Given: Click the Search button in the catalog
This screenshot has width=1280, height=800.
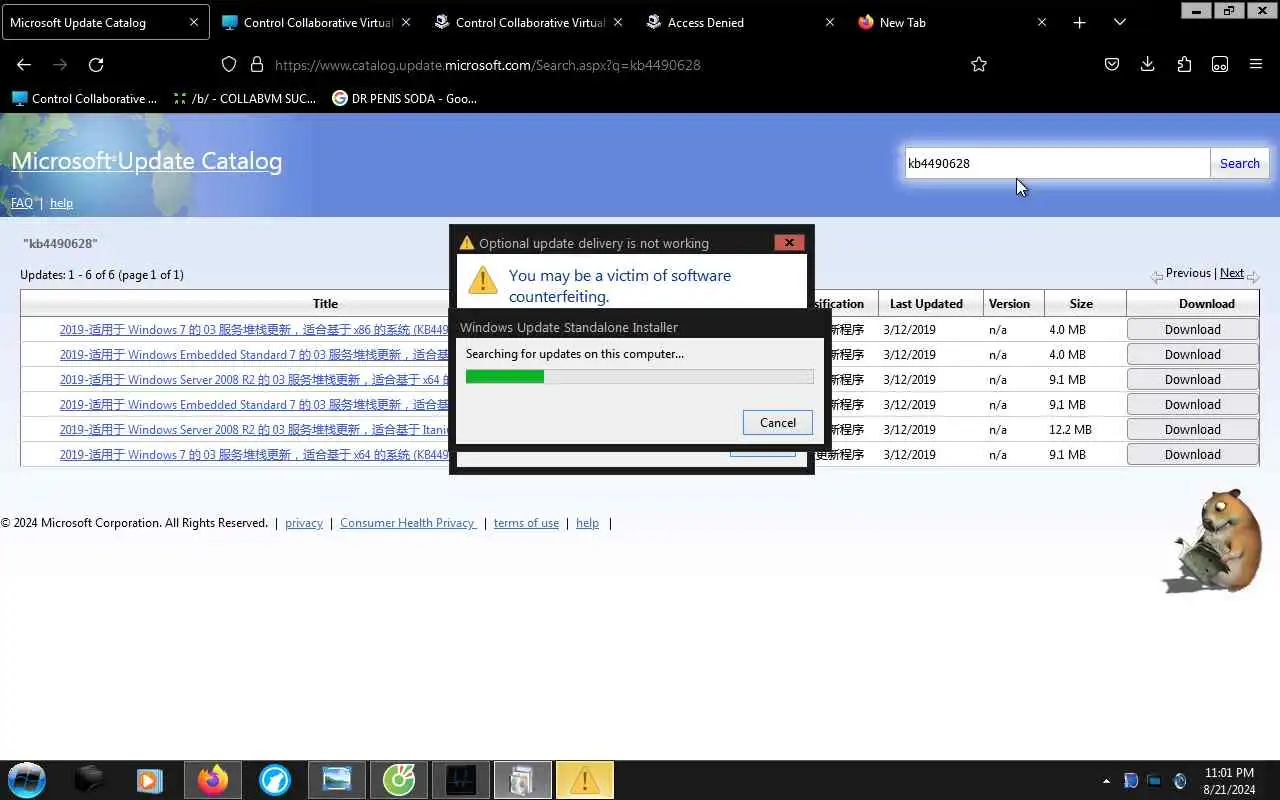Looking at the screenshot, I should pyautogui.click(x=1239, y=163).
